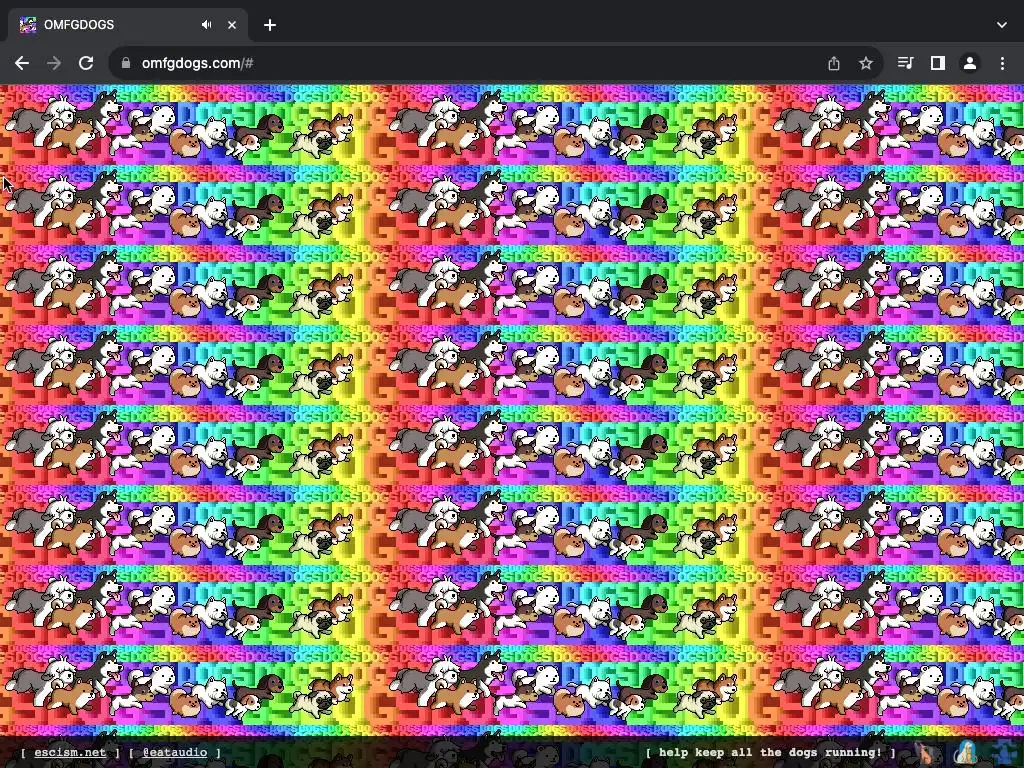1024x768 pixels.
Task: Click the orange dog icon in the footer
Action: coord(927,754)
